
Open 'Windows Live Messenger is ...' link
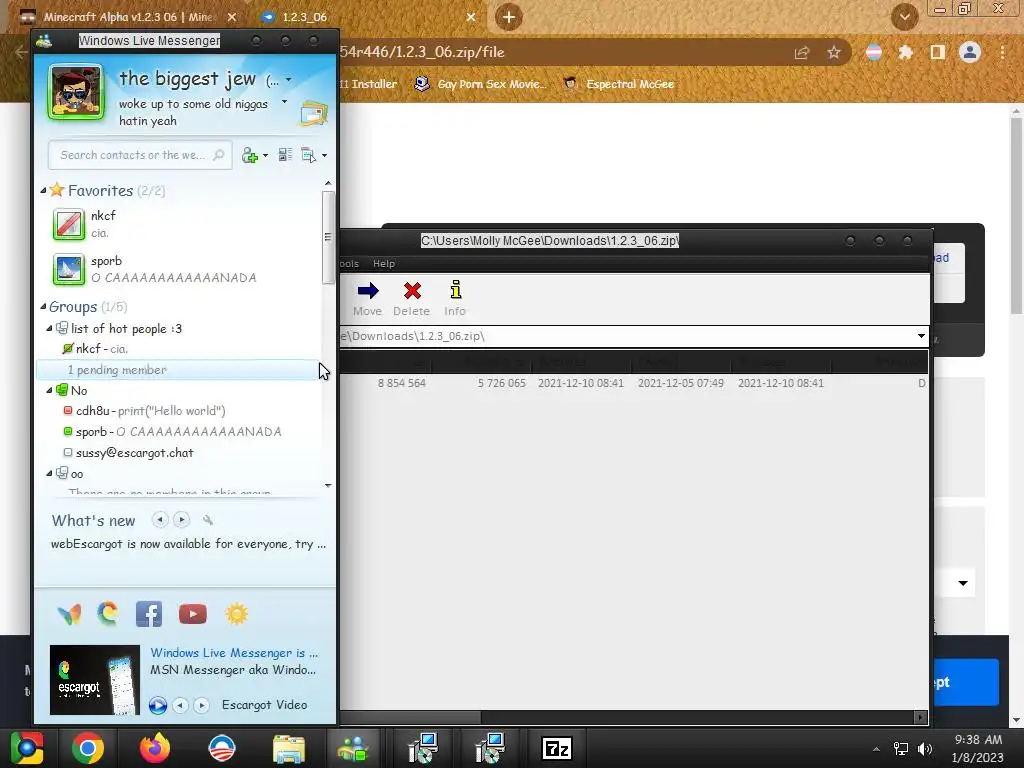(234, 652)
